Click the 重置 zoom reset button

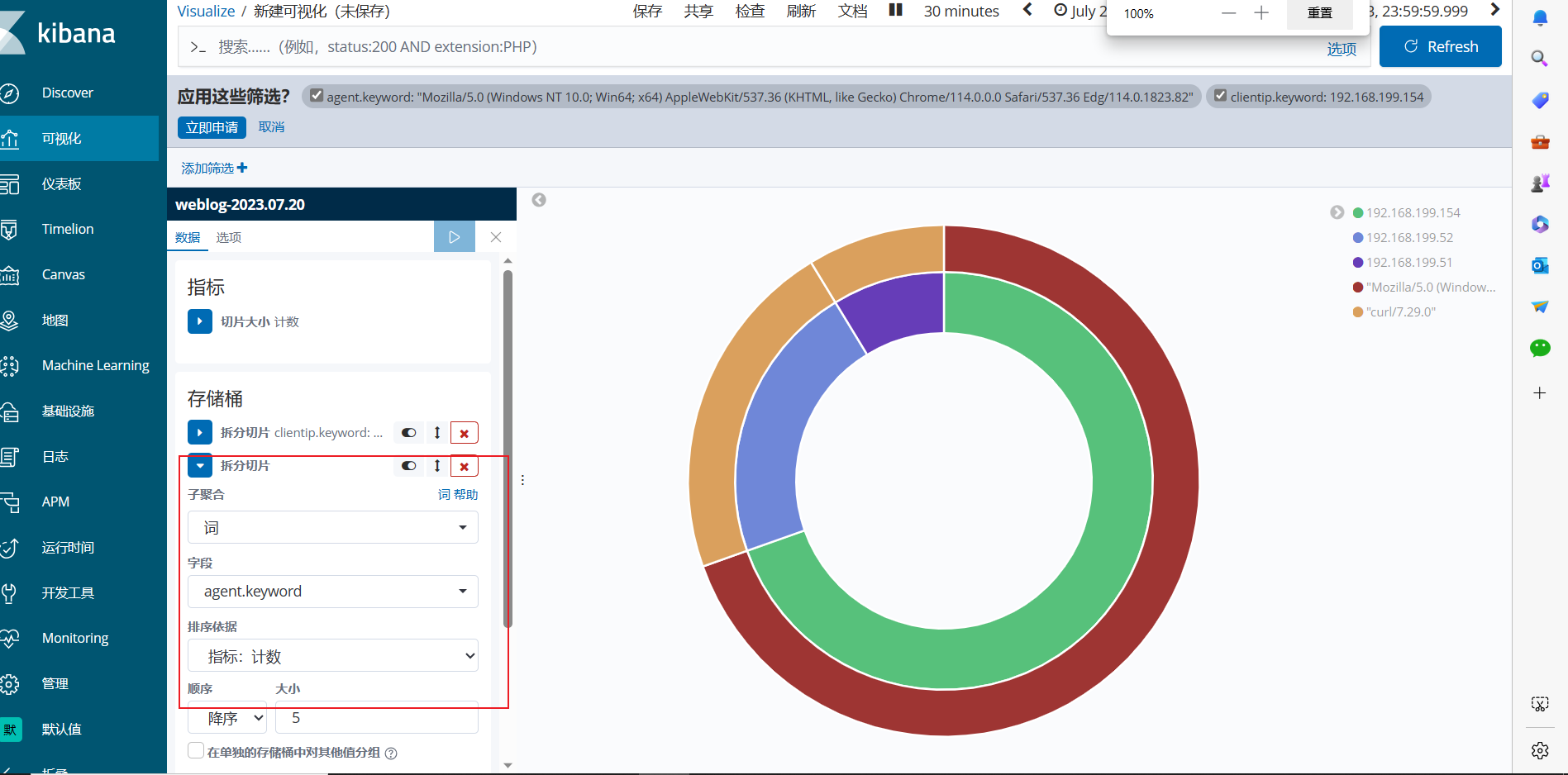click(x=1320, y=13)
